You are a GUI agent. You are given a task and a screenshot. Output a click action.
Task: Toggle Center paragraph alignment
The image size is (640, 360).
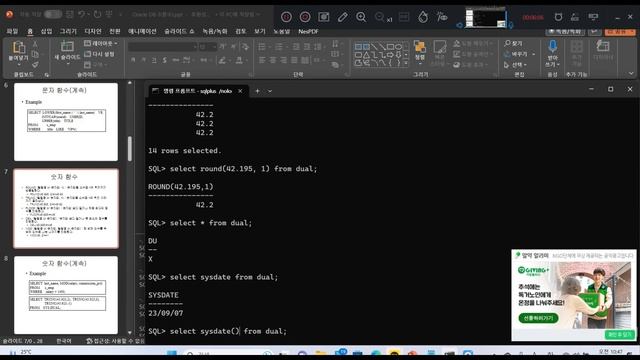click(x=273, y=60)
